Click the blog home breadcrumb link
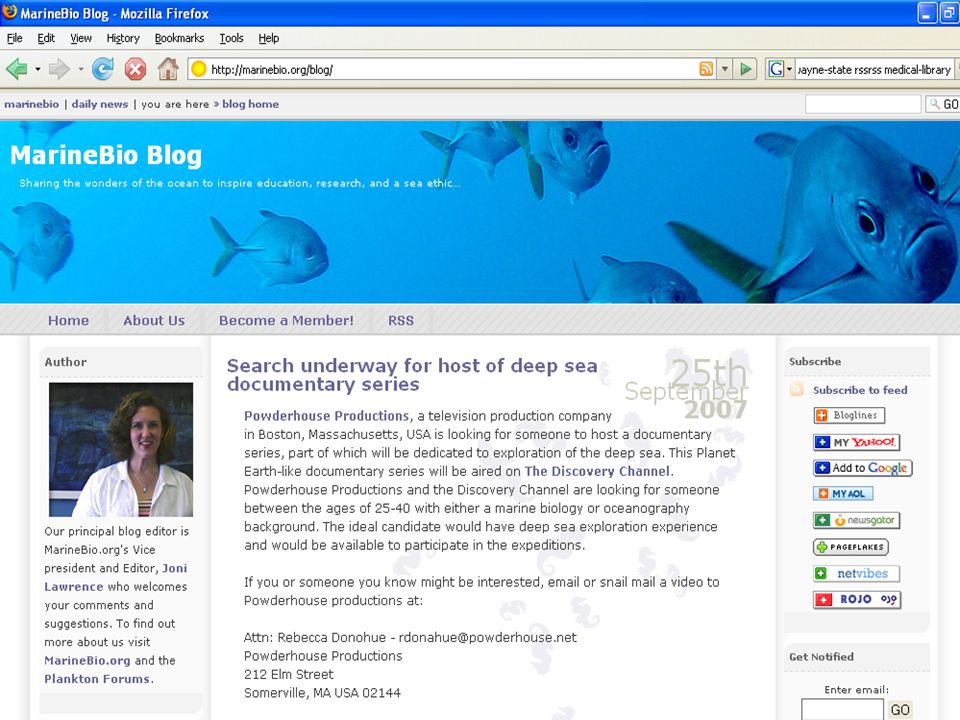This screenshot has width=960, height=720. tap(250, 104)
